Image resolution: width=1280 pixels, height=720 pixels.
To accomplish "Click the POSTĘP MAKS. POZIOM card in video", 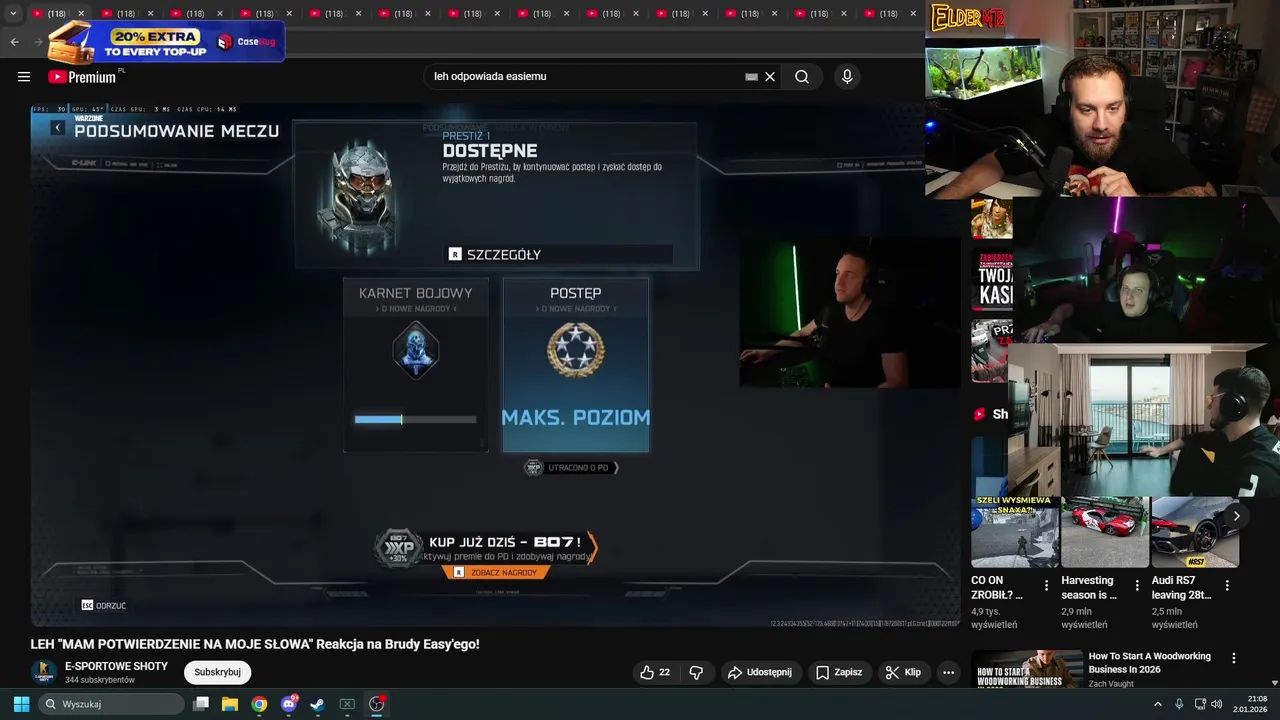I will pos(576,365).
